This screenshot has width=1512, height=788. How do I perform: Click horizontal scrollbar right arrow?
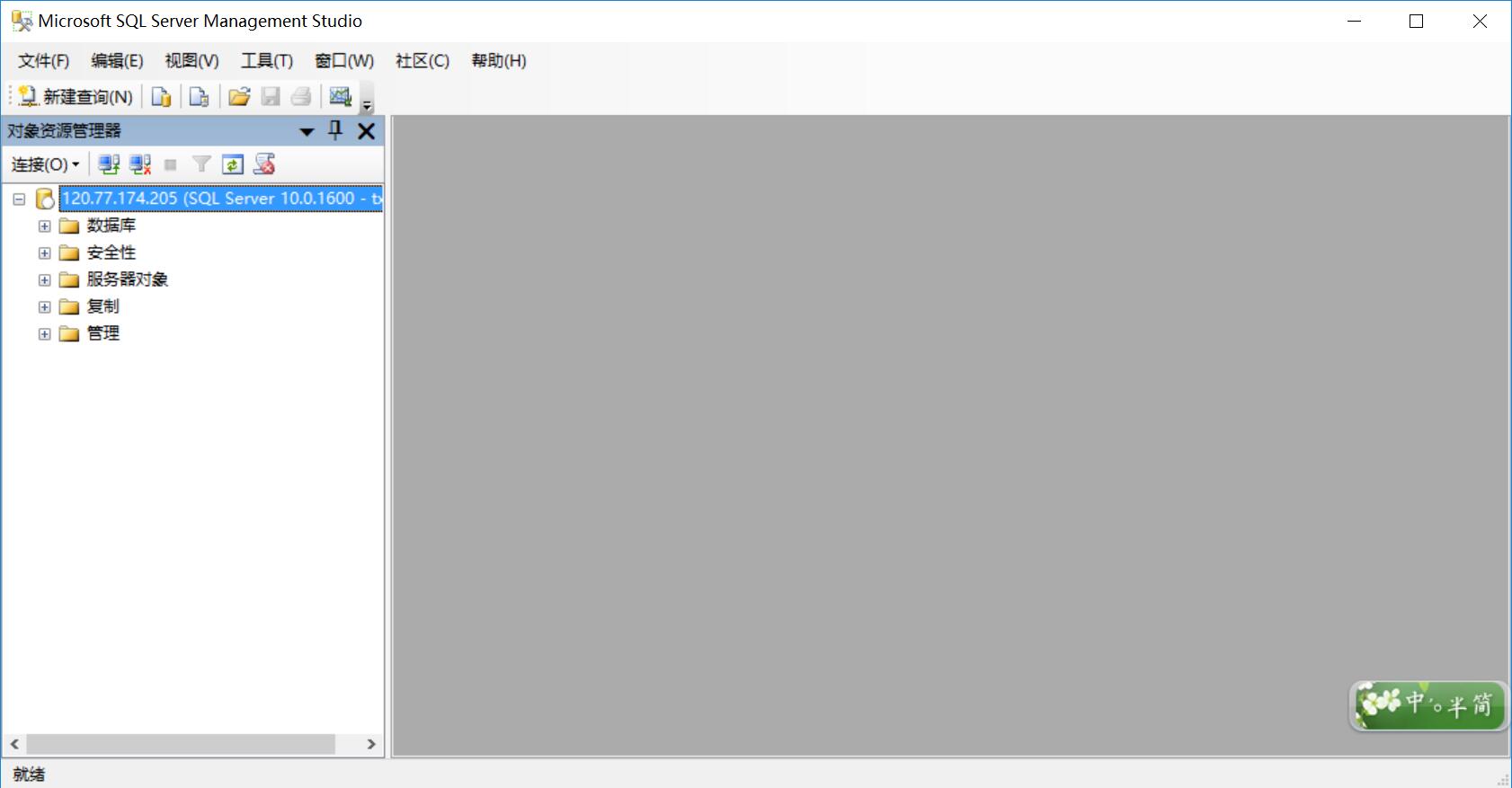point(371,745)
